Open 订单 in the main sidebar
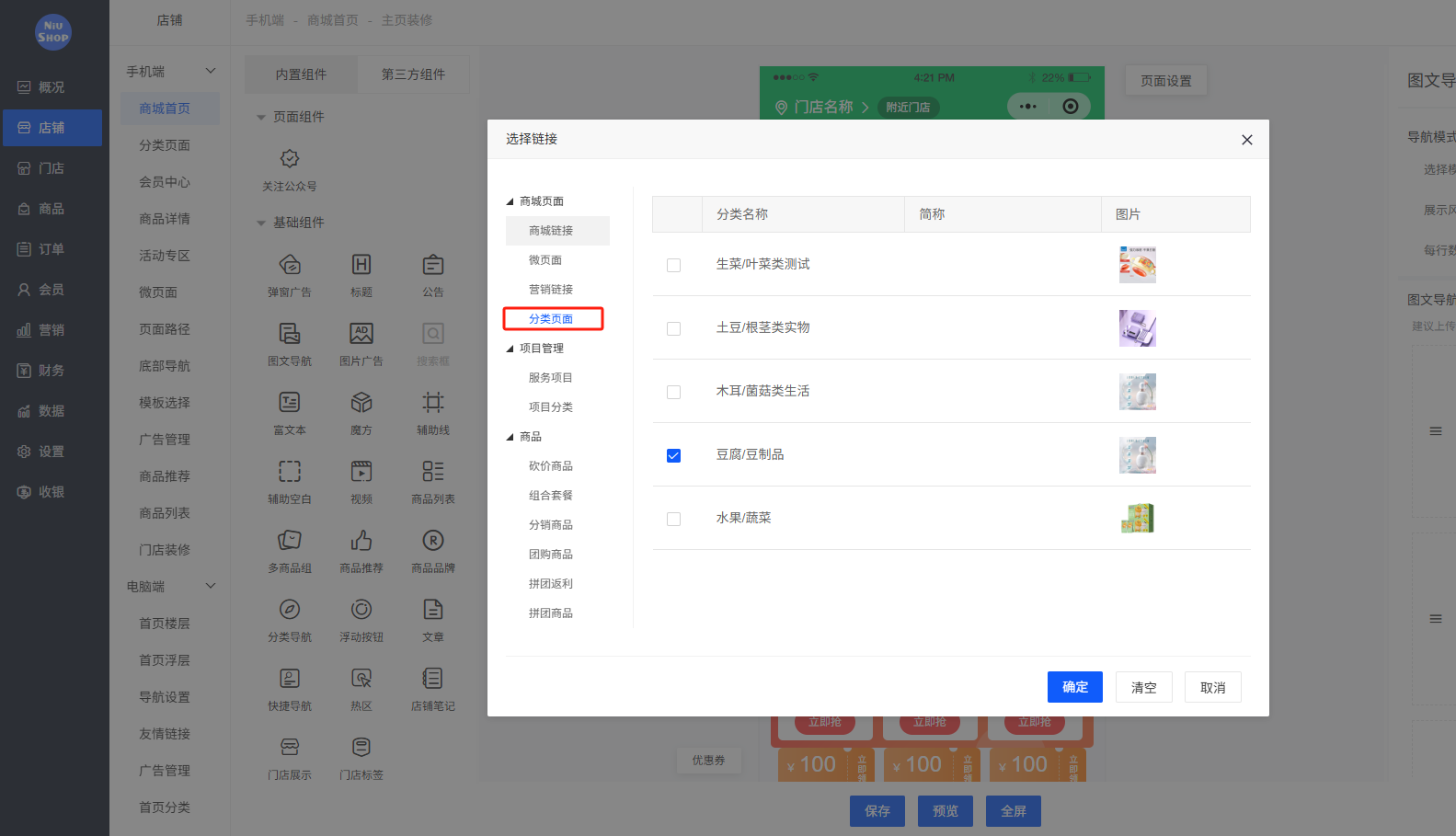The image size is (1456, 836). coord(52,249)
